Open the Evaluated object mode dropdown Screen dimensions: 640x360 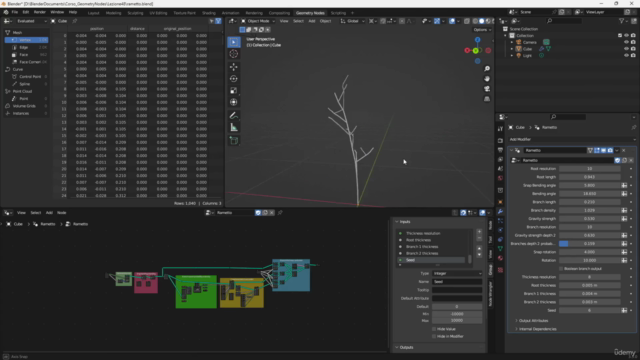coord(32,21)
